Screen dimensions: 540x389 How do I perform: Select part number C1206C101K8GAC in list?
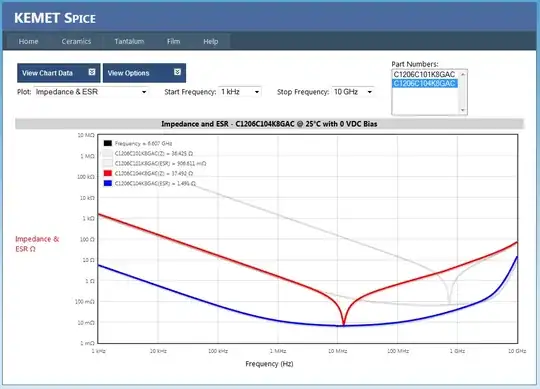424,74
